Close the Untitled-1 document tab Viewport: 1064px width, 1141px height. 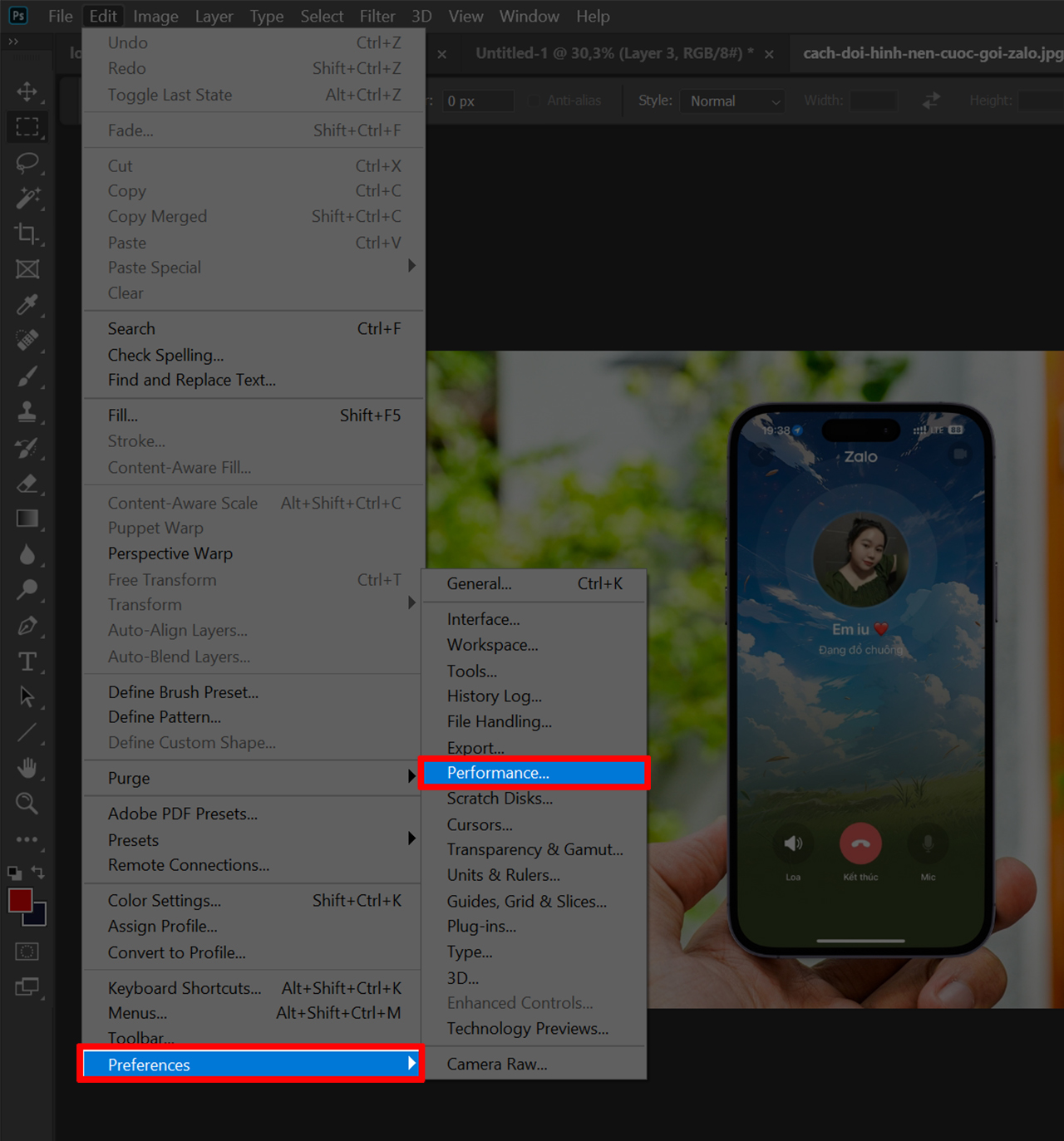pos(769,54)
